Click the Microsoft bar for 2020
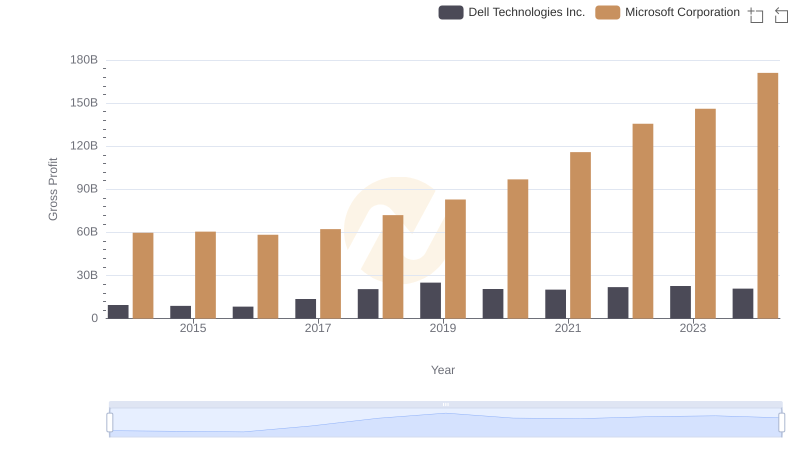Image resolution: width=800 pixels, height=461 pixels. [518, 249]
